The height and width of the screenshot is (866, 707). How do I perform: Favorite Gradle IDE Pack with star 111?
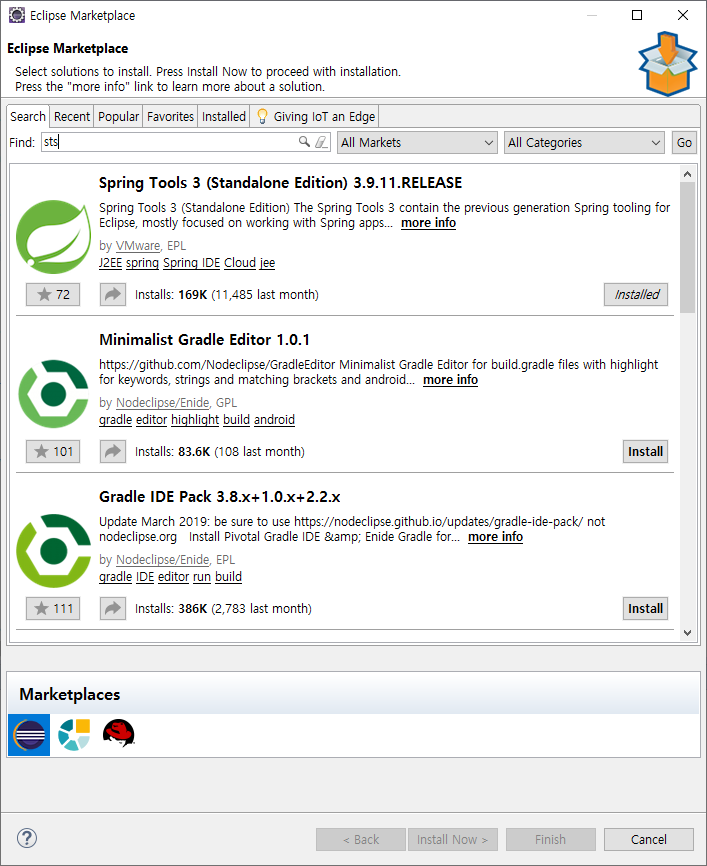coord(53,608)
